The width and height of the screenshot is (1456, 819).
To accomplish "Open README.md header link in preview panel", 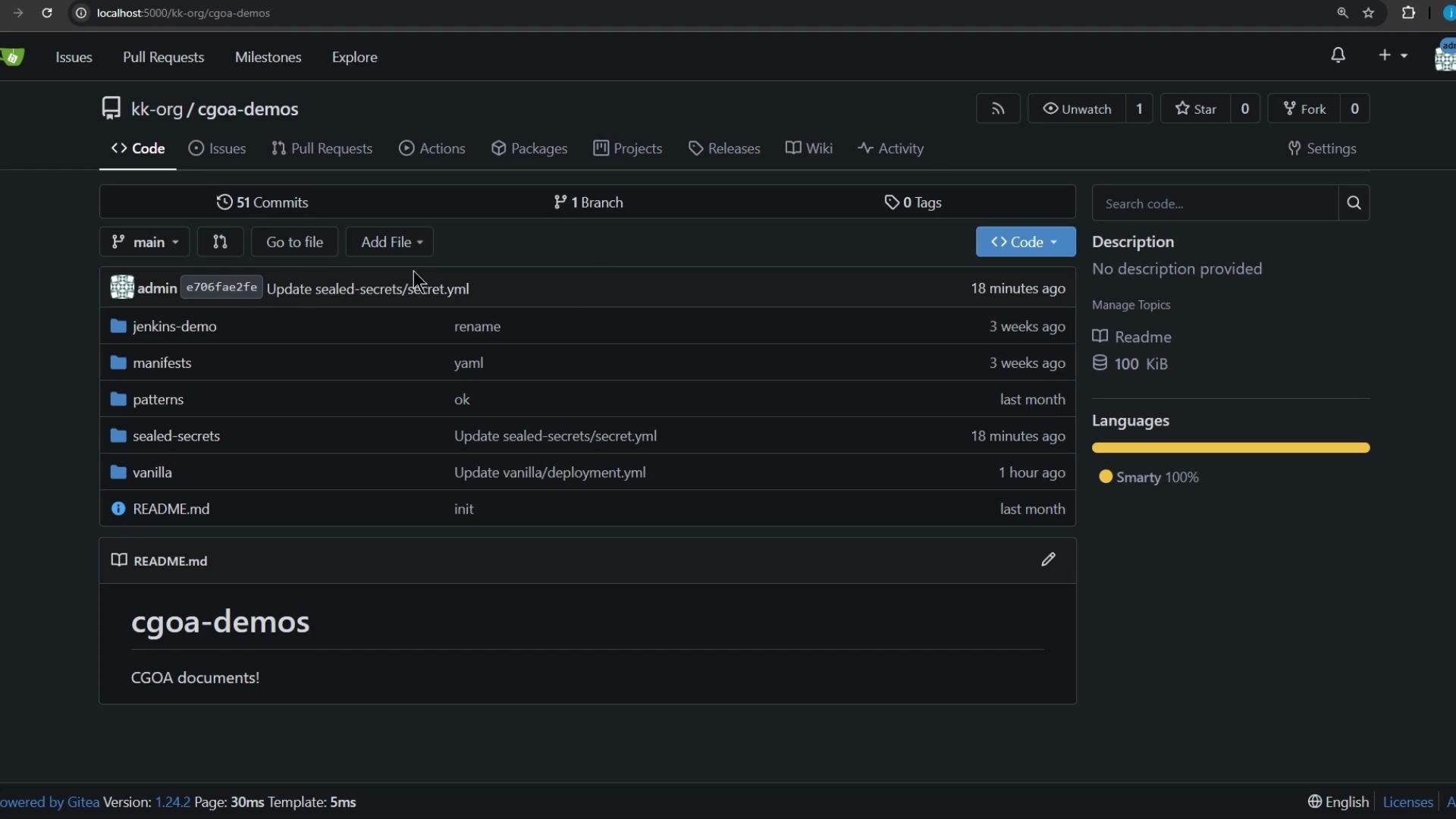I will point(171,561).
